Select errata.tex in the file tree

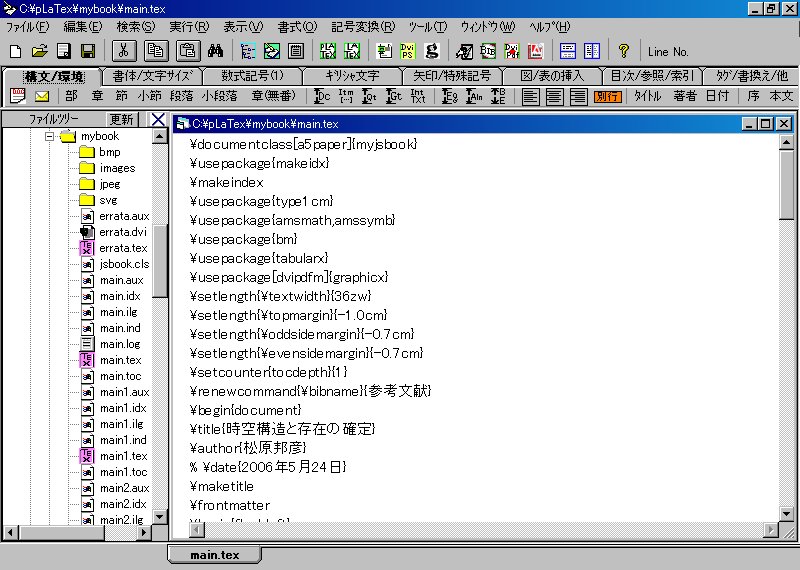(x=122, y=248)
